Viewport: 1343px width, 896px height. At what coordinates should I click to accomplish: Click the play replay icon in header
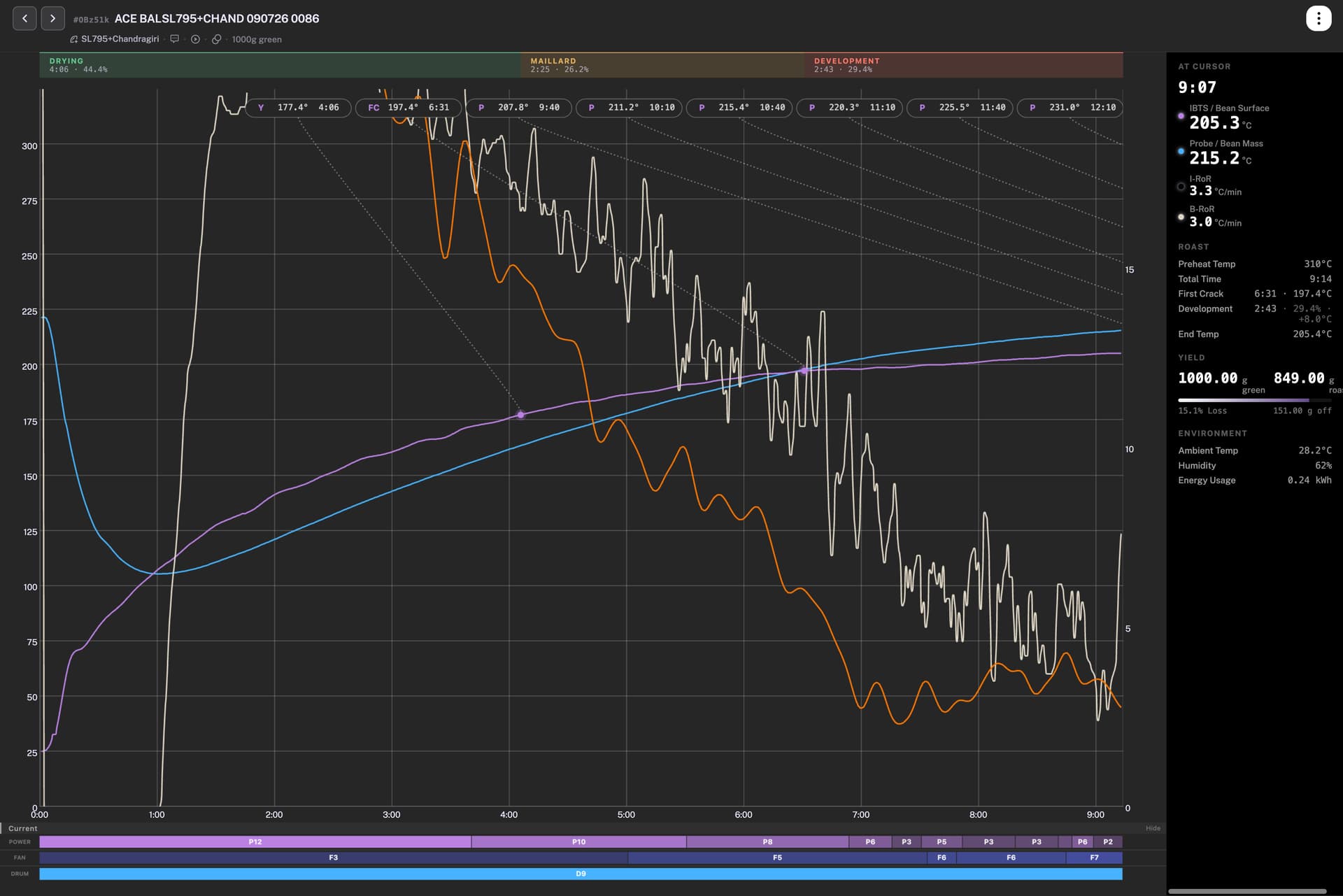pyautogui.click(x=195, y=39)
